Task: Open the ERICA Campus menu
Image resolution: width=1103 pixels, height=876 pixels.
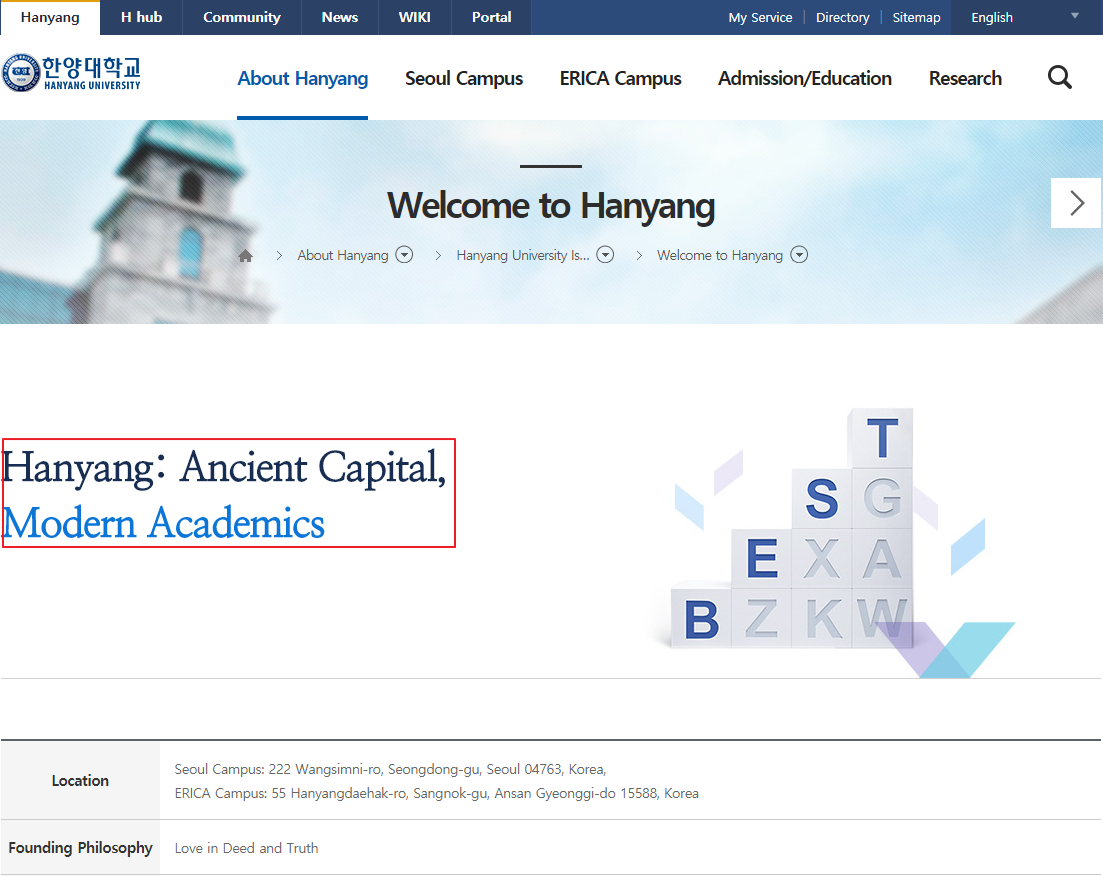Action: point(620,78)
